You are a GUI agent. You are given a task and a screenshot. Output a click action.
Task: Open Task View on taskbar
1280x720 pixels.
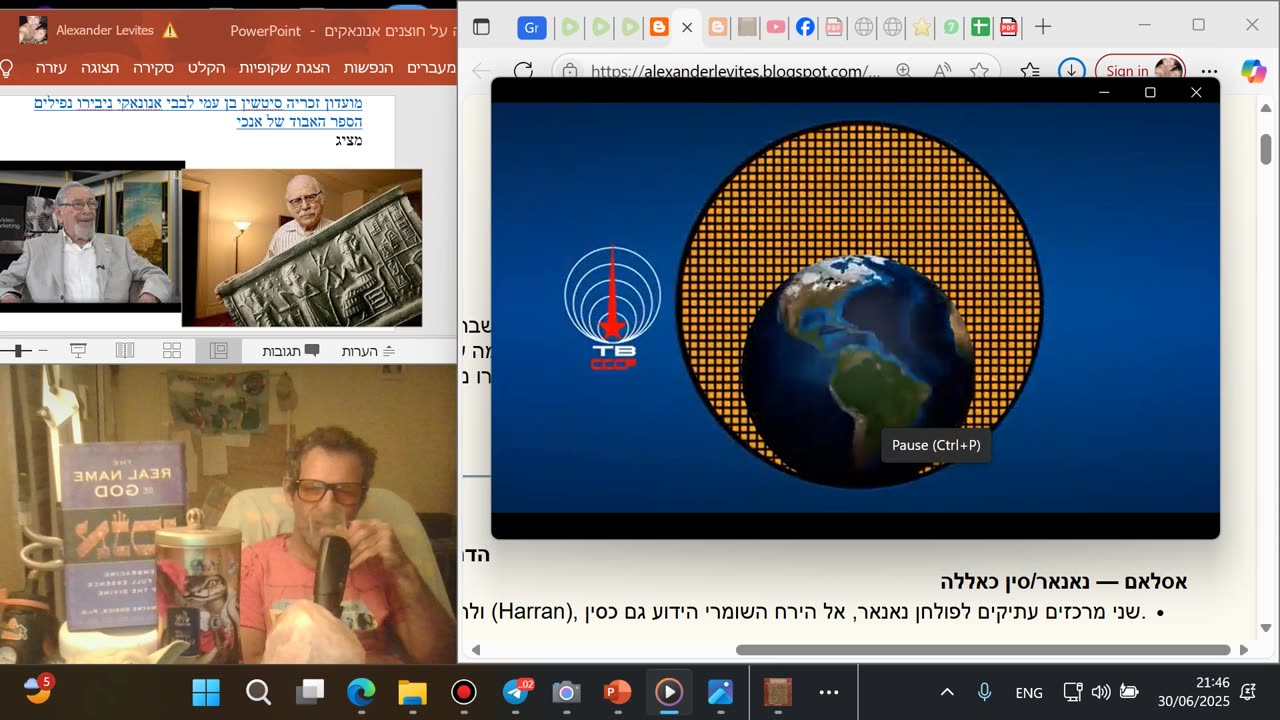pos(310,692)
